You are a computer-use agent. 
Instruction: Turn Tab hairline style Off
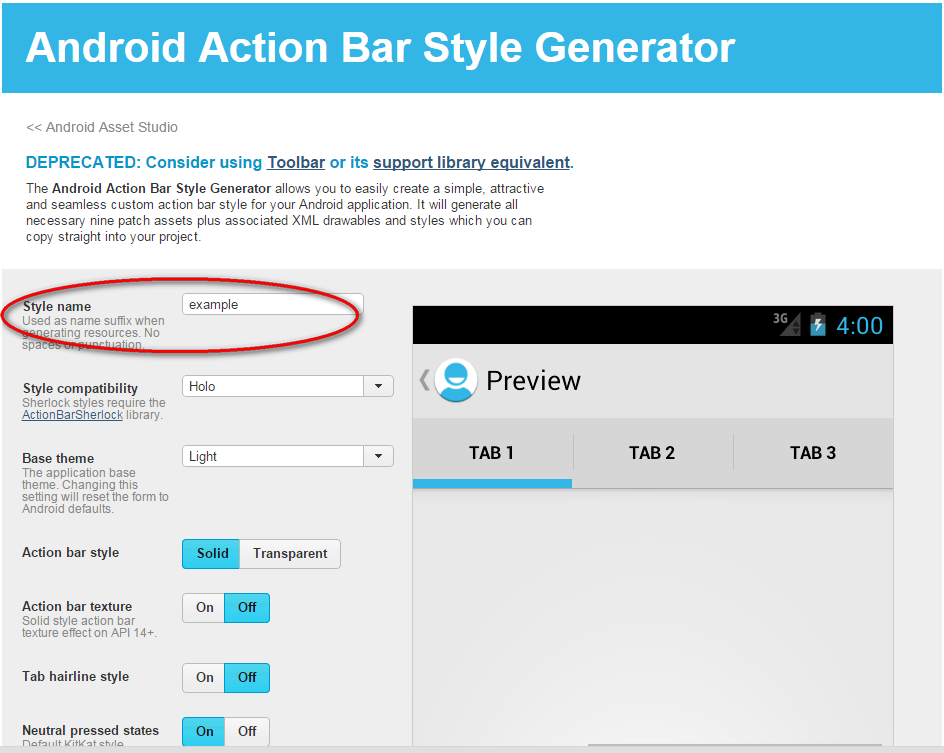click(x=247, y=678)
